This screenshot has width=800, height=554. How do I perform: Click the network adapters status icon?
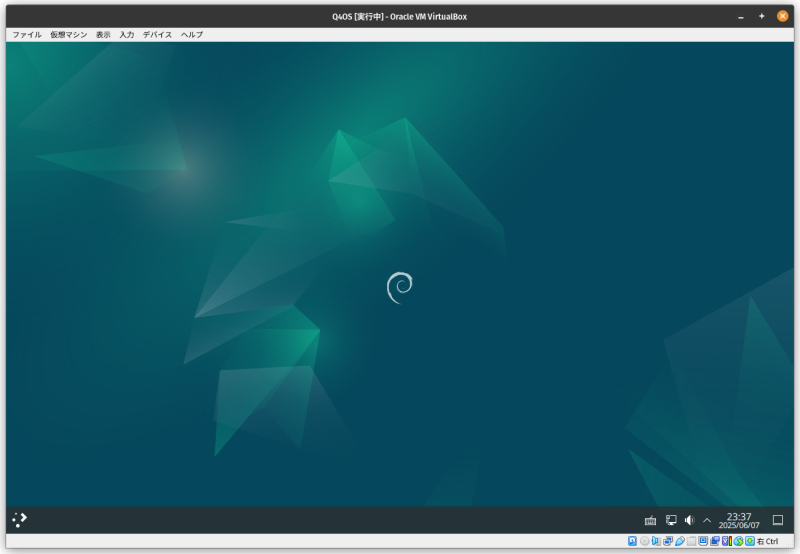[668, 541]
